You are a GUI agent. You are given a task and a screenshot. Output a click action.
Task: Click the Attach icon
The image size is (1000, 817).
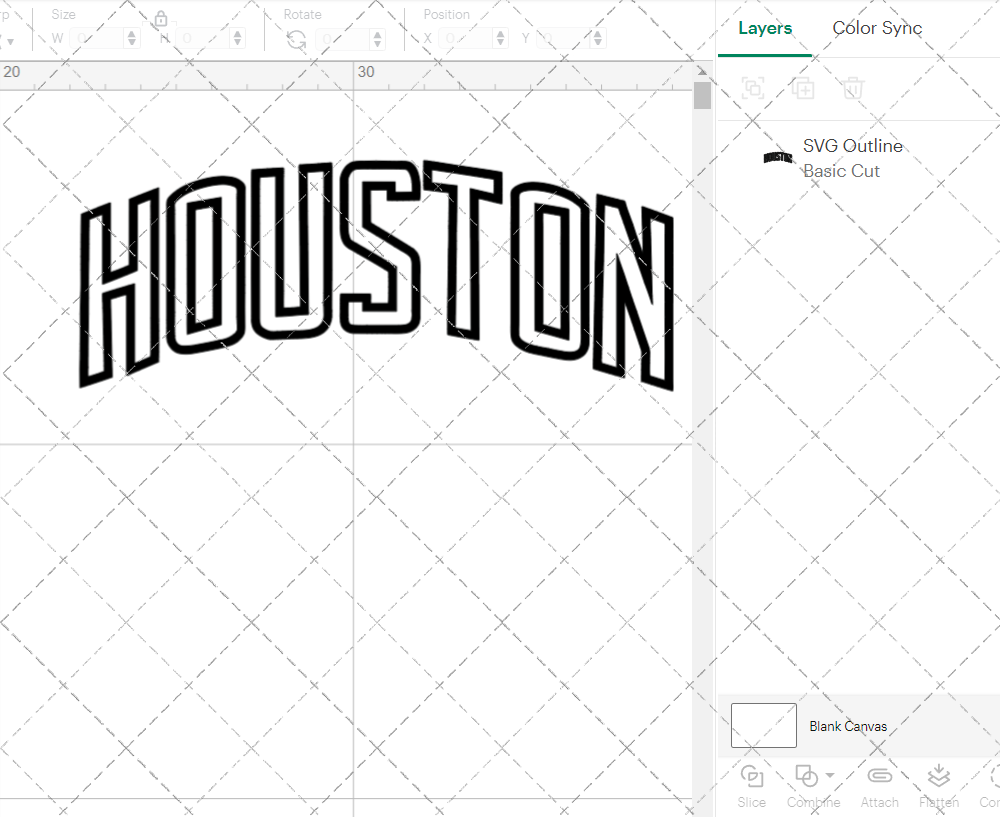click(x=879, y=775)
